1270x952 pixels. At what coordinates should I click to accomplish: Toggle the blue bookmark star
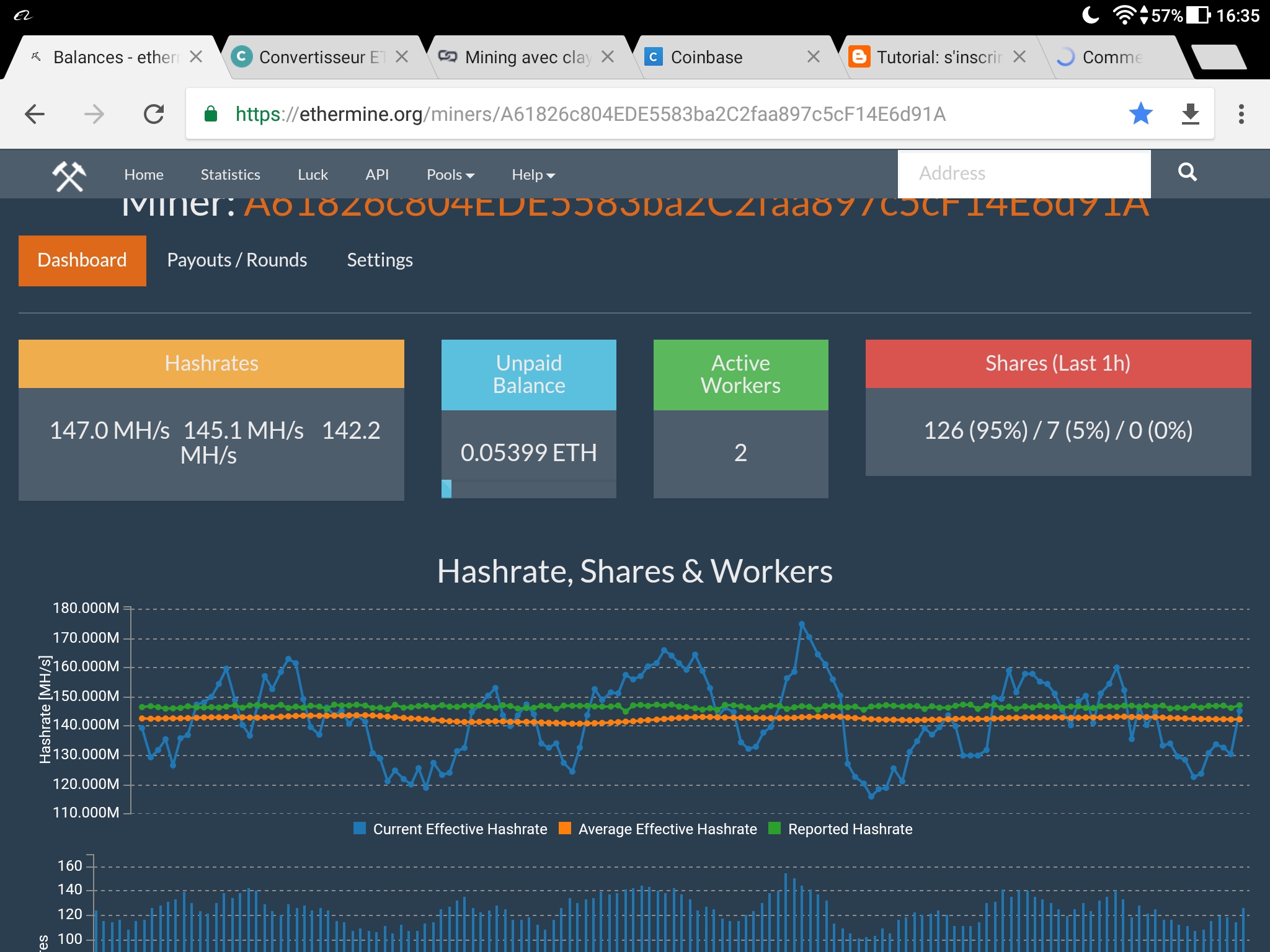1140,114
